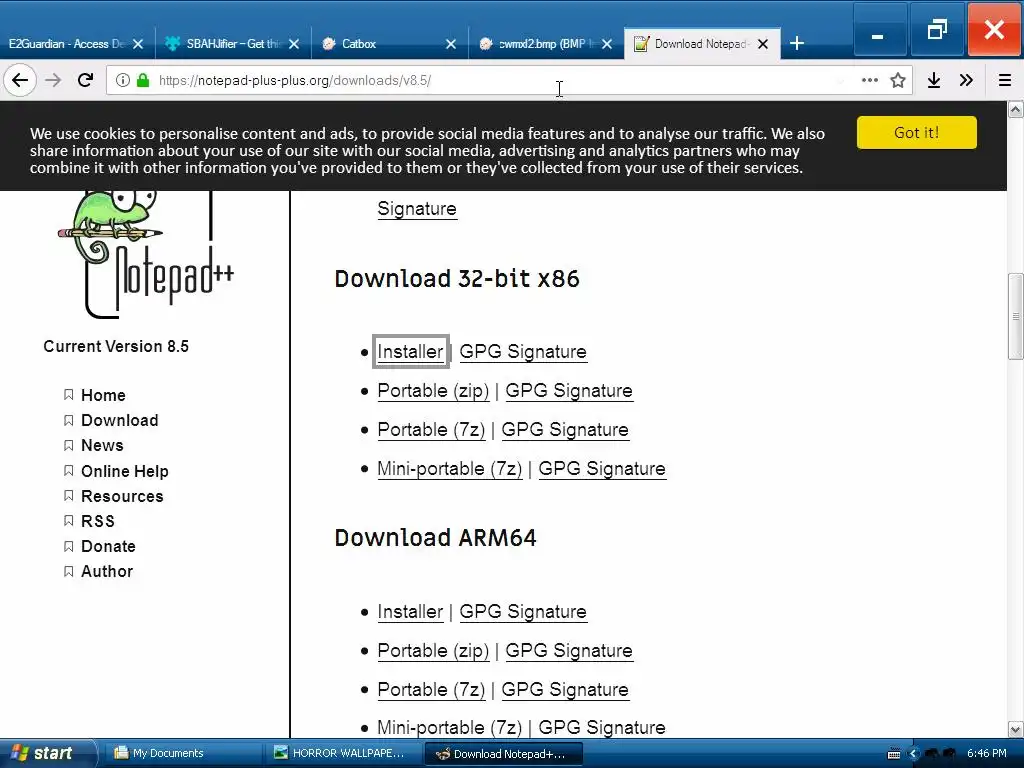Close the SBAHJifier tab

tap(294, 44)
